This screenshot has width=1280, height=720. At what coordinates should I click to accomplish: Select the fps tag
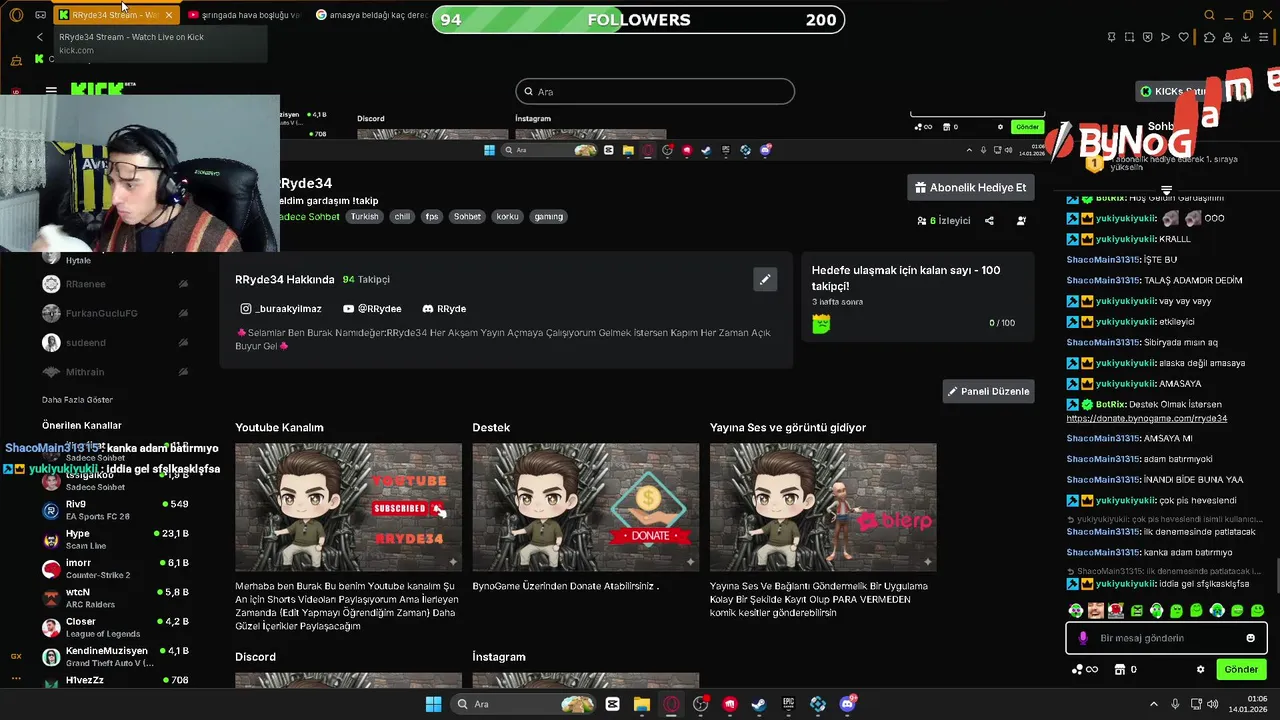(x=432, y=216)
